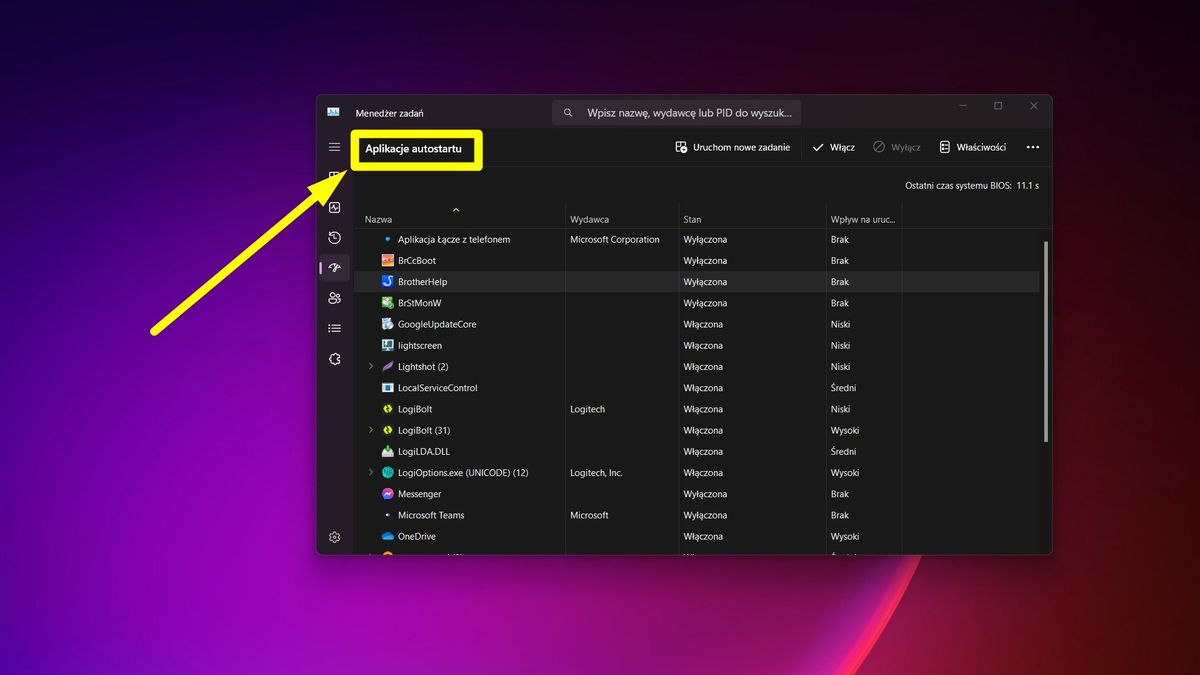
Task: Open the Users section icon
Action: coord(334,298)
